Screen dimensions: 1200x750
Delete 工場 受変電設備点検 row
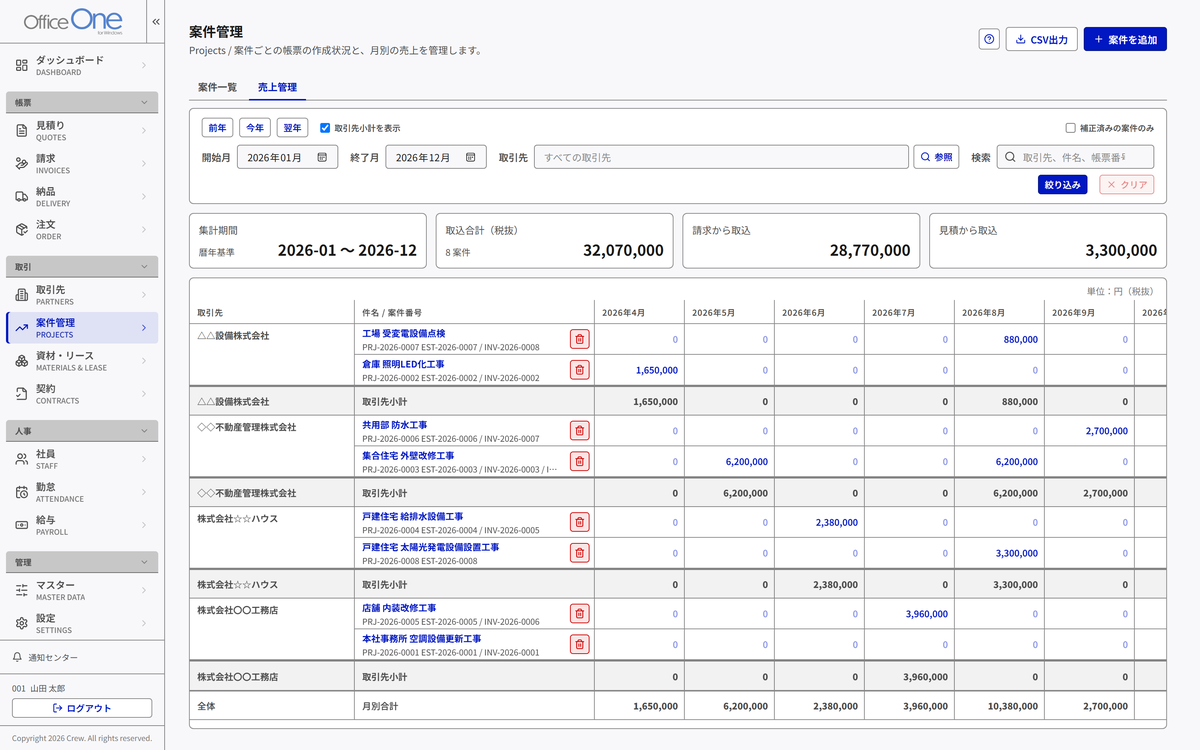579,339
